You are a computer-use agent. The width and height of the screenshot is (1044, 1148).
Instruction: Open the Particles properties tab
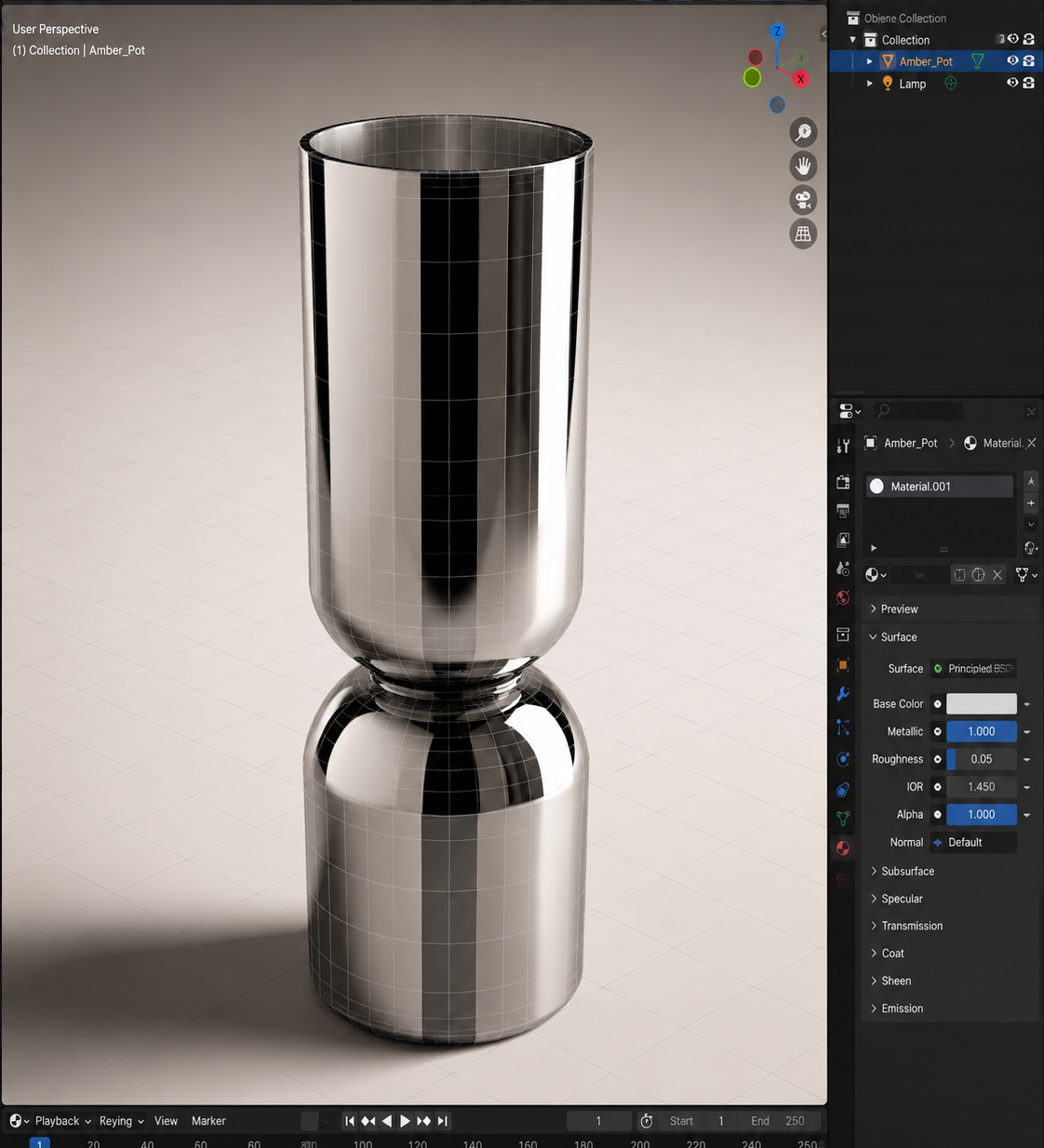click(843, 728)
